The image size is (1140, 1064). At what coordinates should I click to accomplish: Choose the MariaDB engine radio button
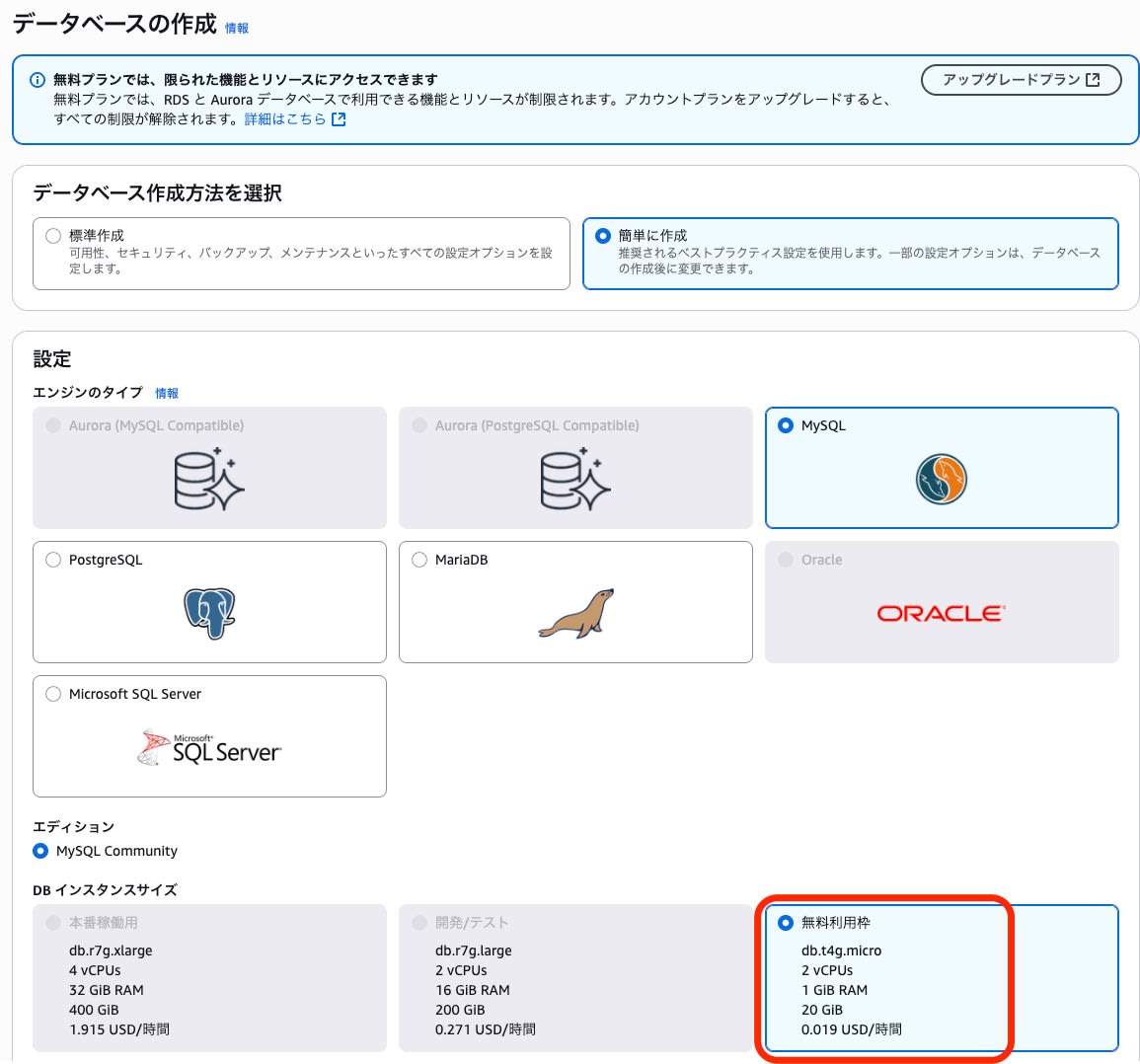click(419, 560)
